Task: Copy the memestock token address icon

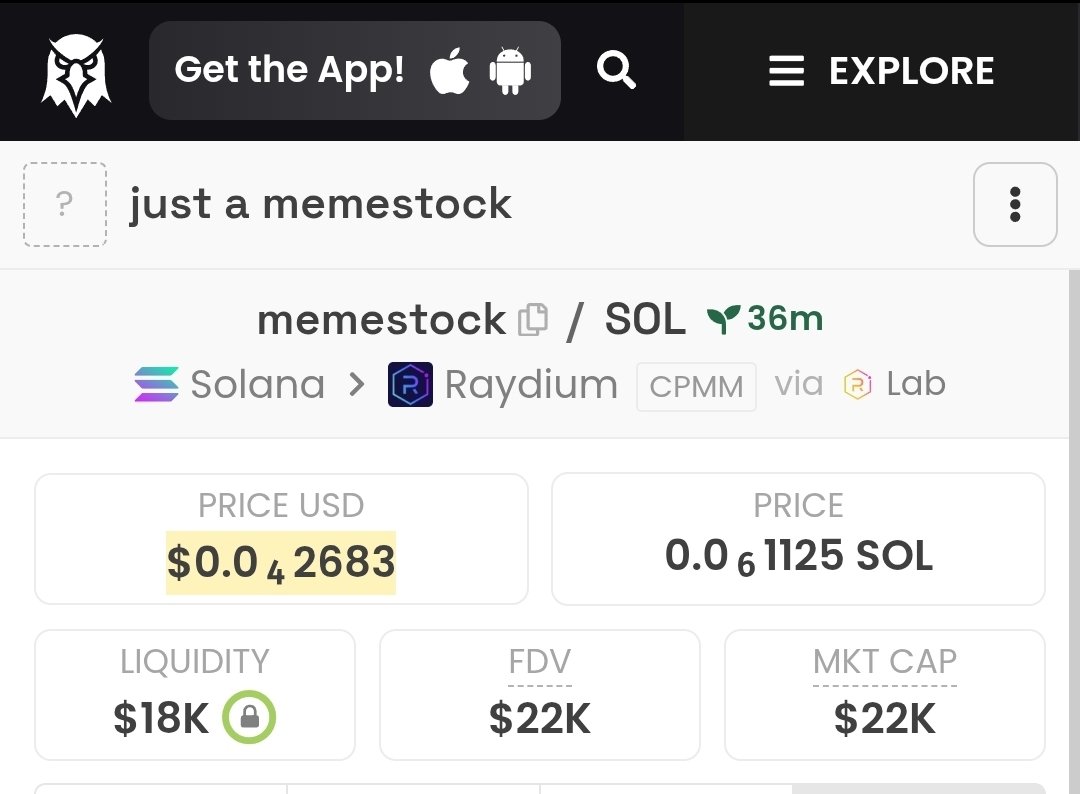Action: (533, 320)
